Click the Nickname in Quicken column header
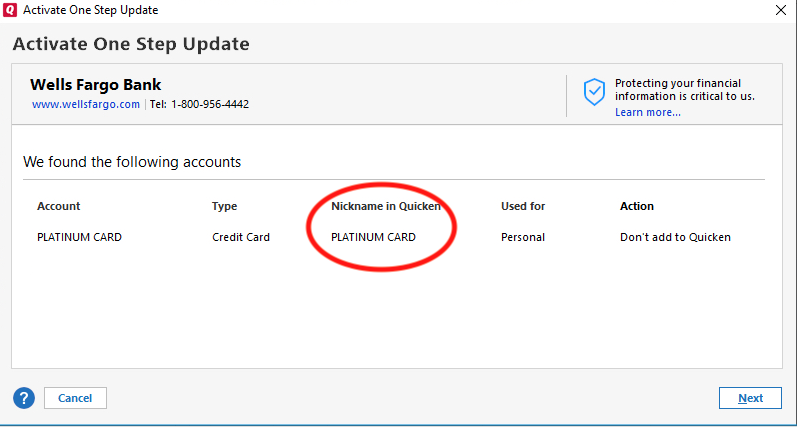Viewport: 797px width, 427px height. click(x=386, y=206)
